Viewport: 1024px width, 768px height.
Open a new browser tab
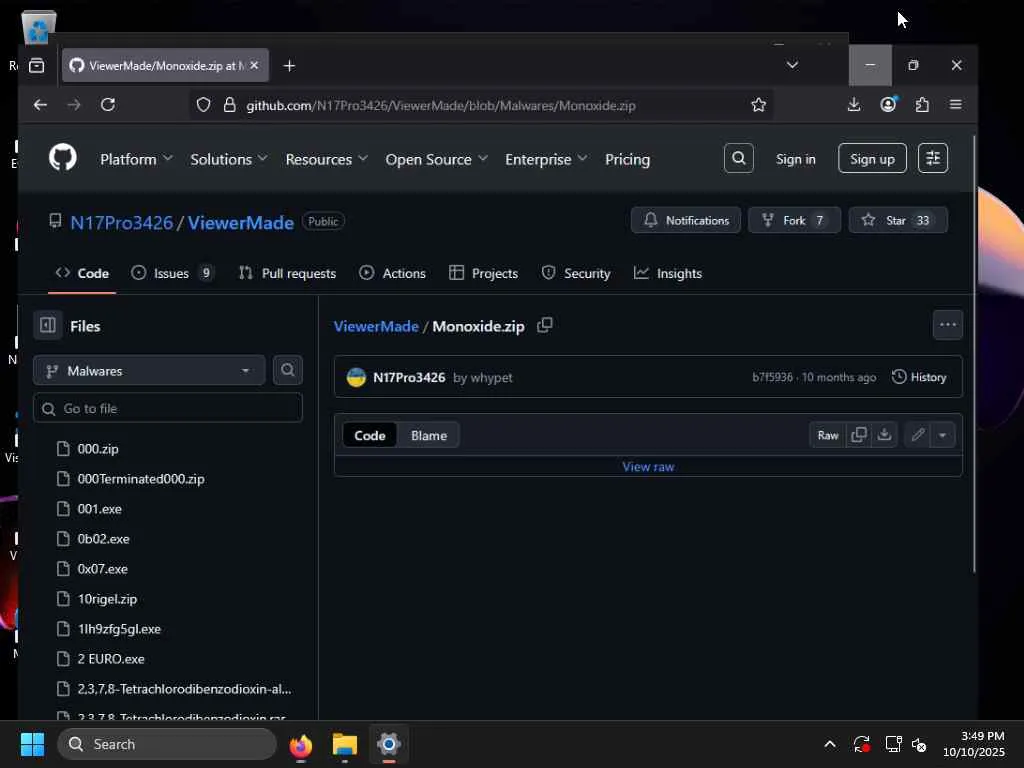click(x=289, y=66)
